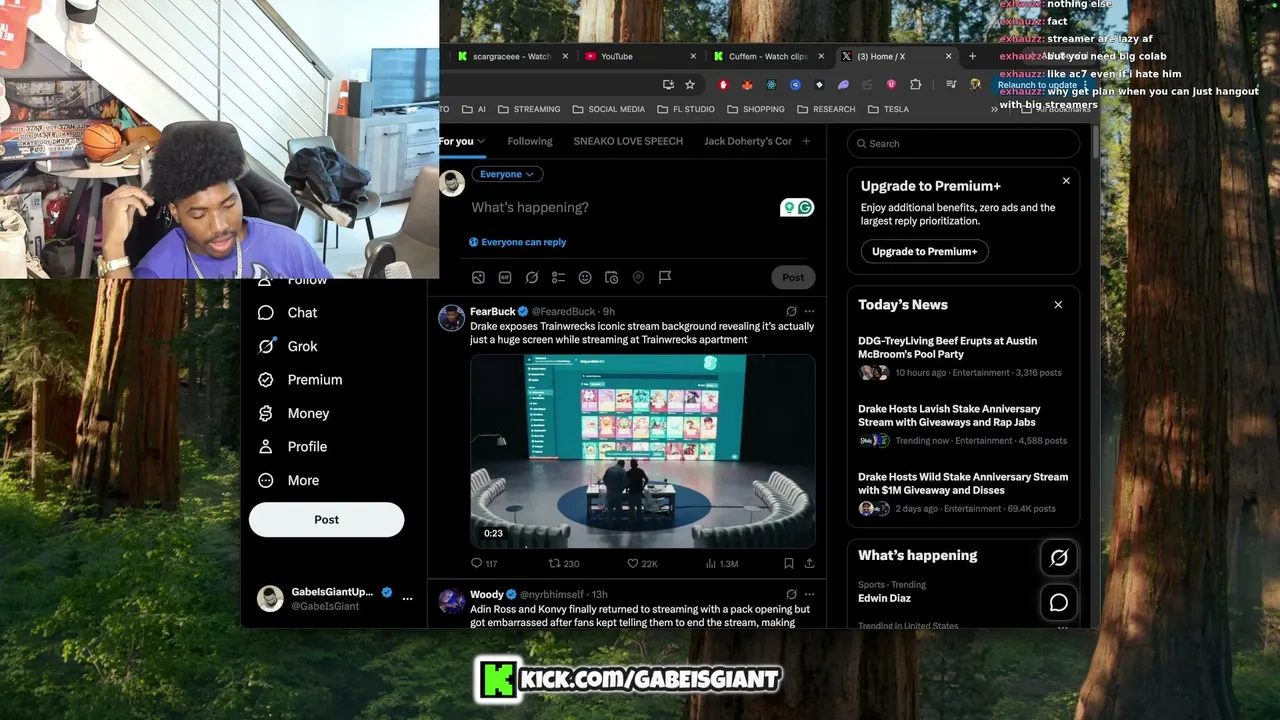Screen dimensions: 1280x720
Task: Click Everyone can reply setting
Action: click(517, 242)
